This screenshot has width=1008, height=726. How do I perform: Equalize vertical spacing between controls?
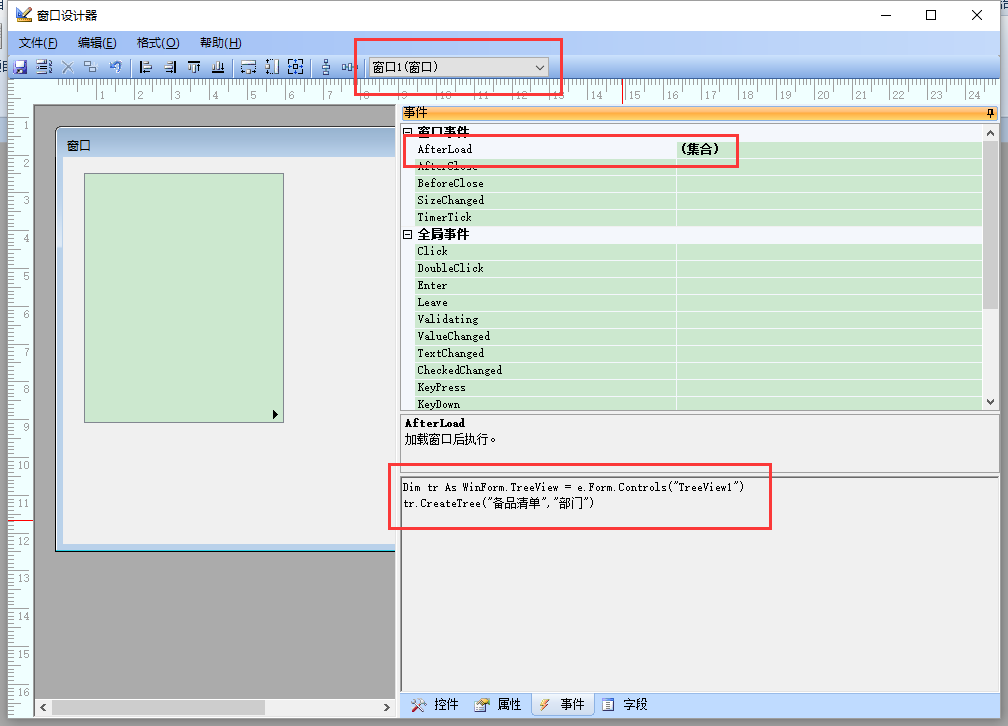pyautogui.click(x=326, y=67)
